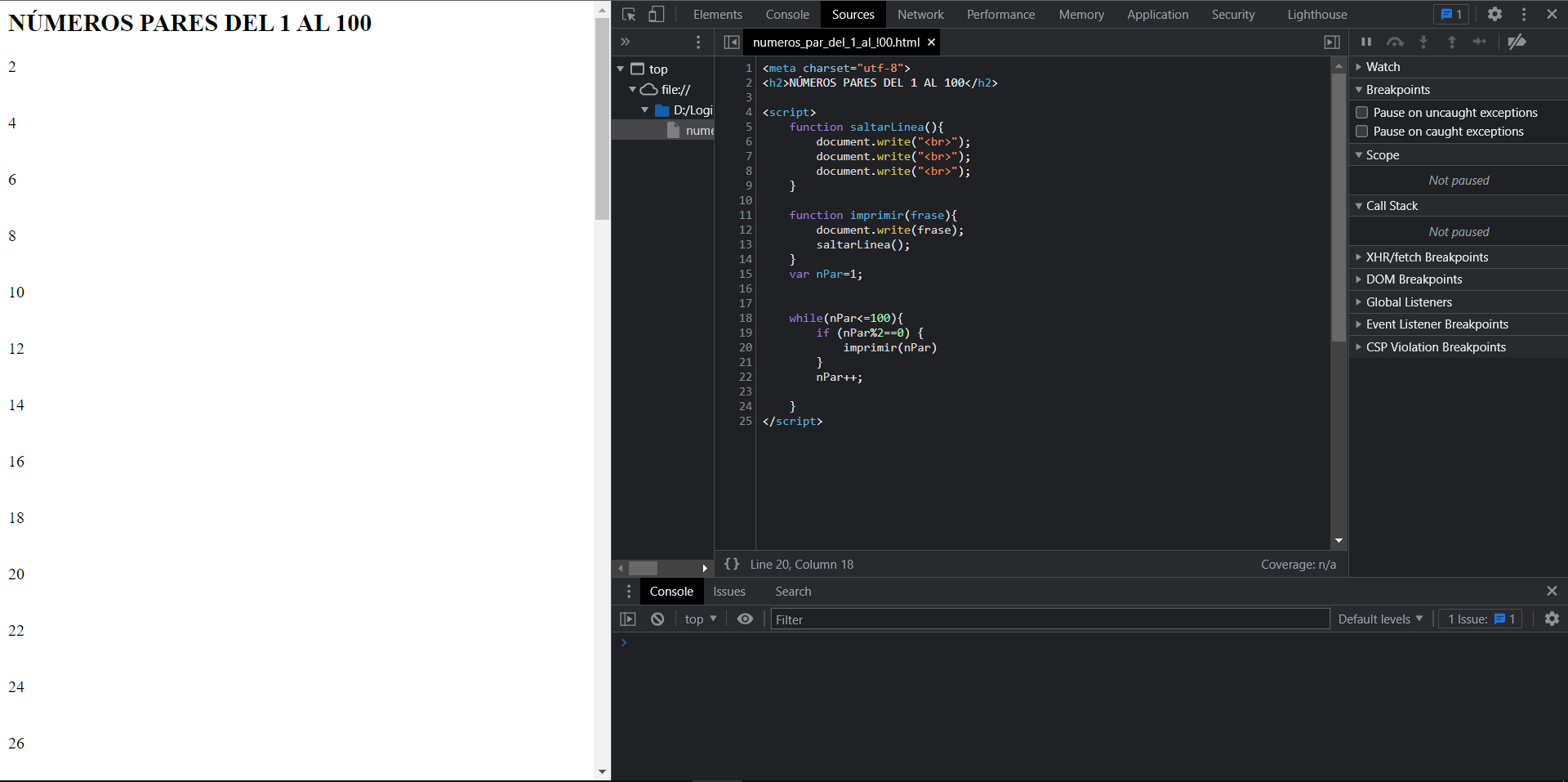Enable Pause on uncaught exceptions
The height and width of the screenshot is (782, 1568).
(1361, 113)
